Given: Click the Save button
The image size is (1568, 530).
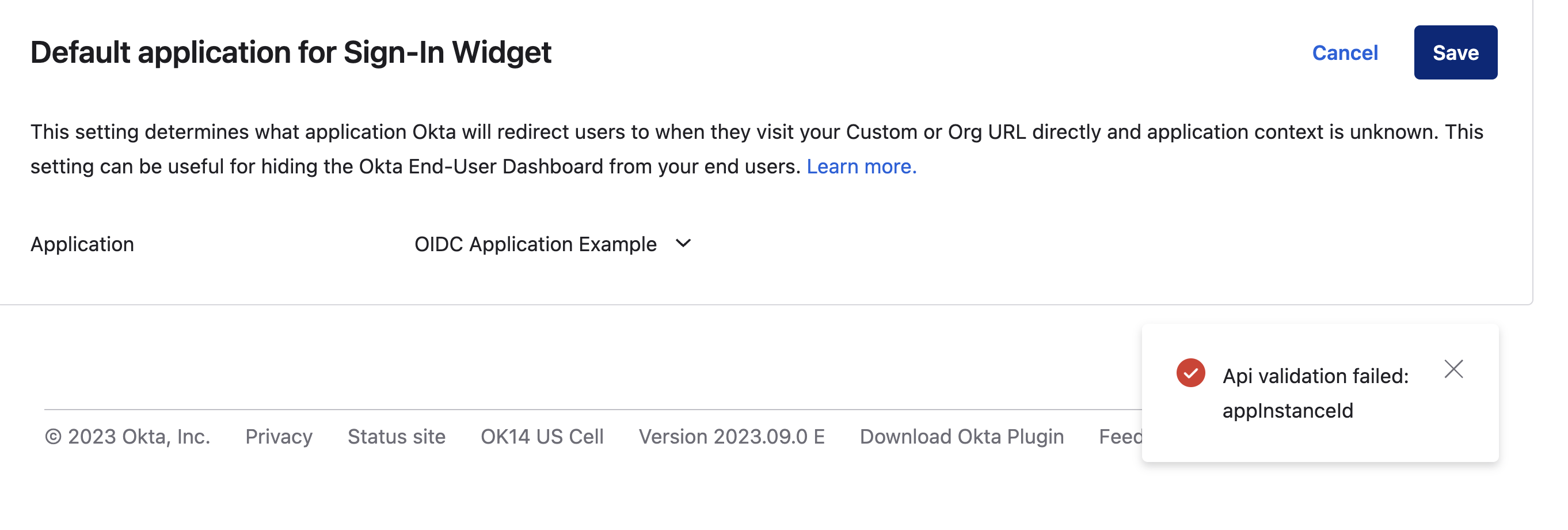Looking at the screenshot, I should click(1455, 53).
